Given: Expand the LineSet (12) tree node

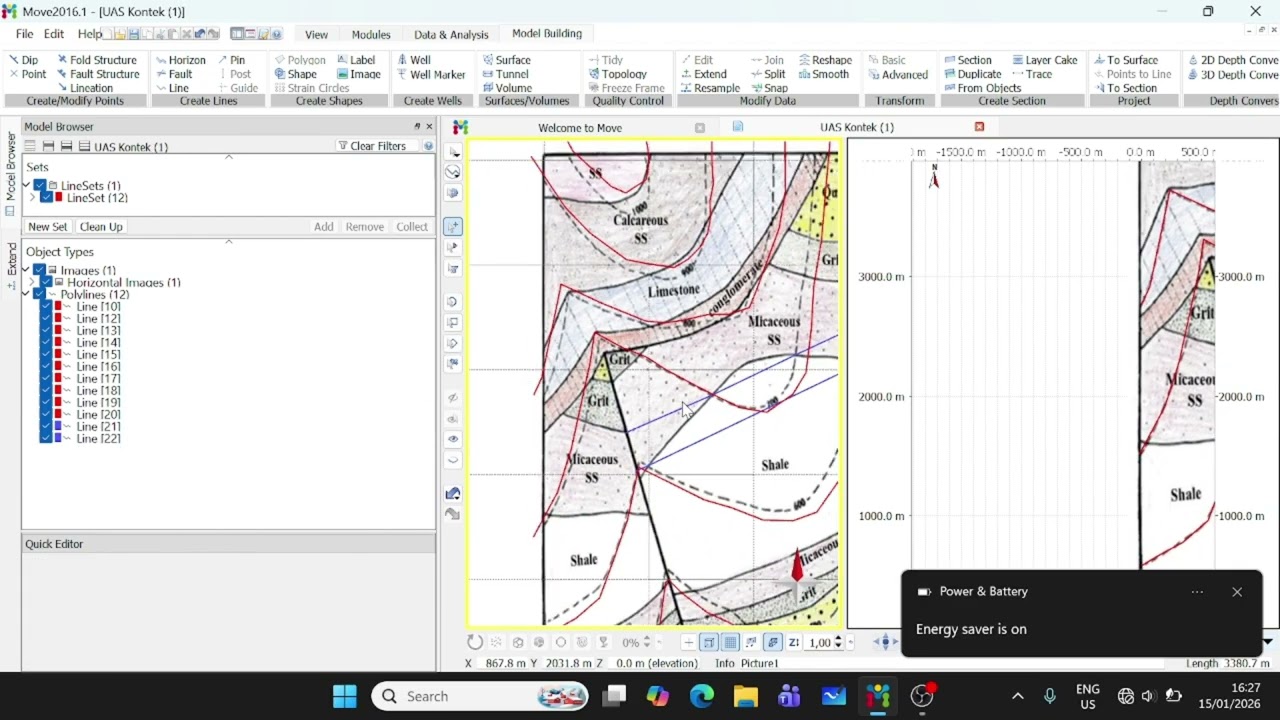Looking at the screenshot, I should (32, 198).
